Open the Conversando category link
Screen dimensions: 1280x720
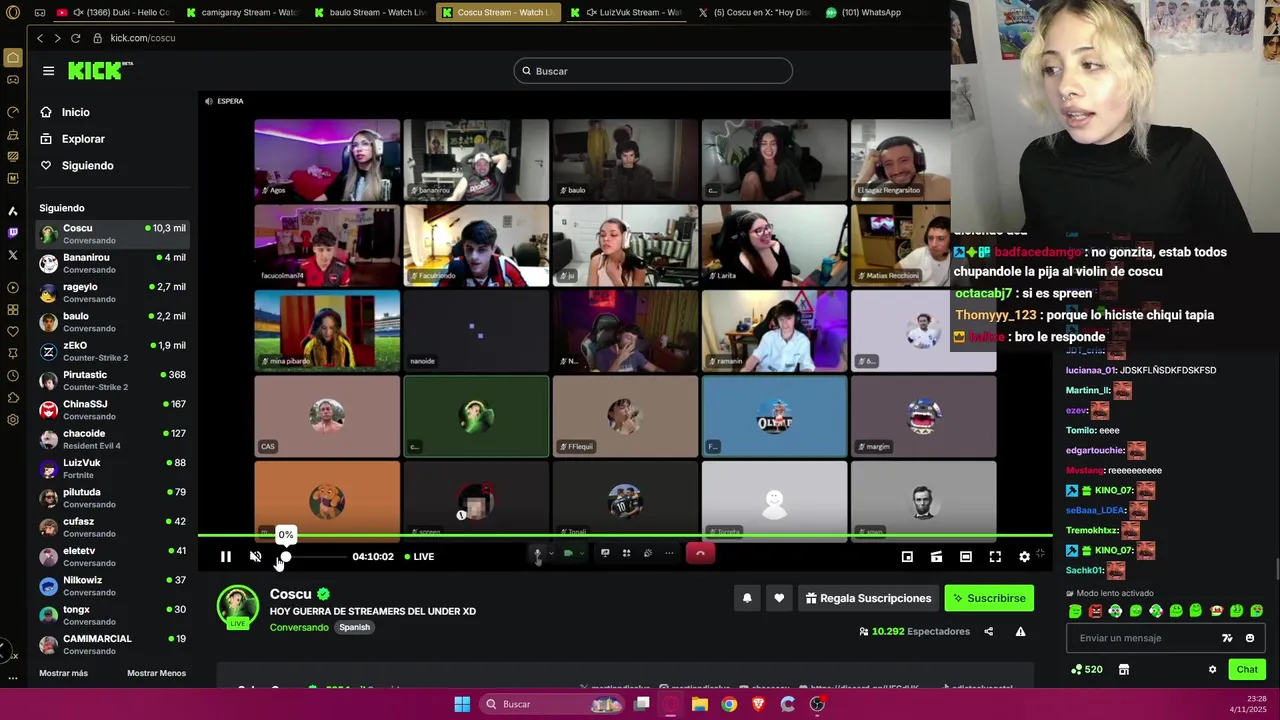(299, 627)
